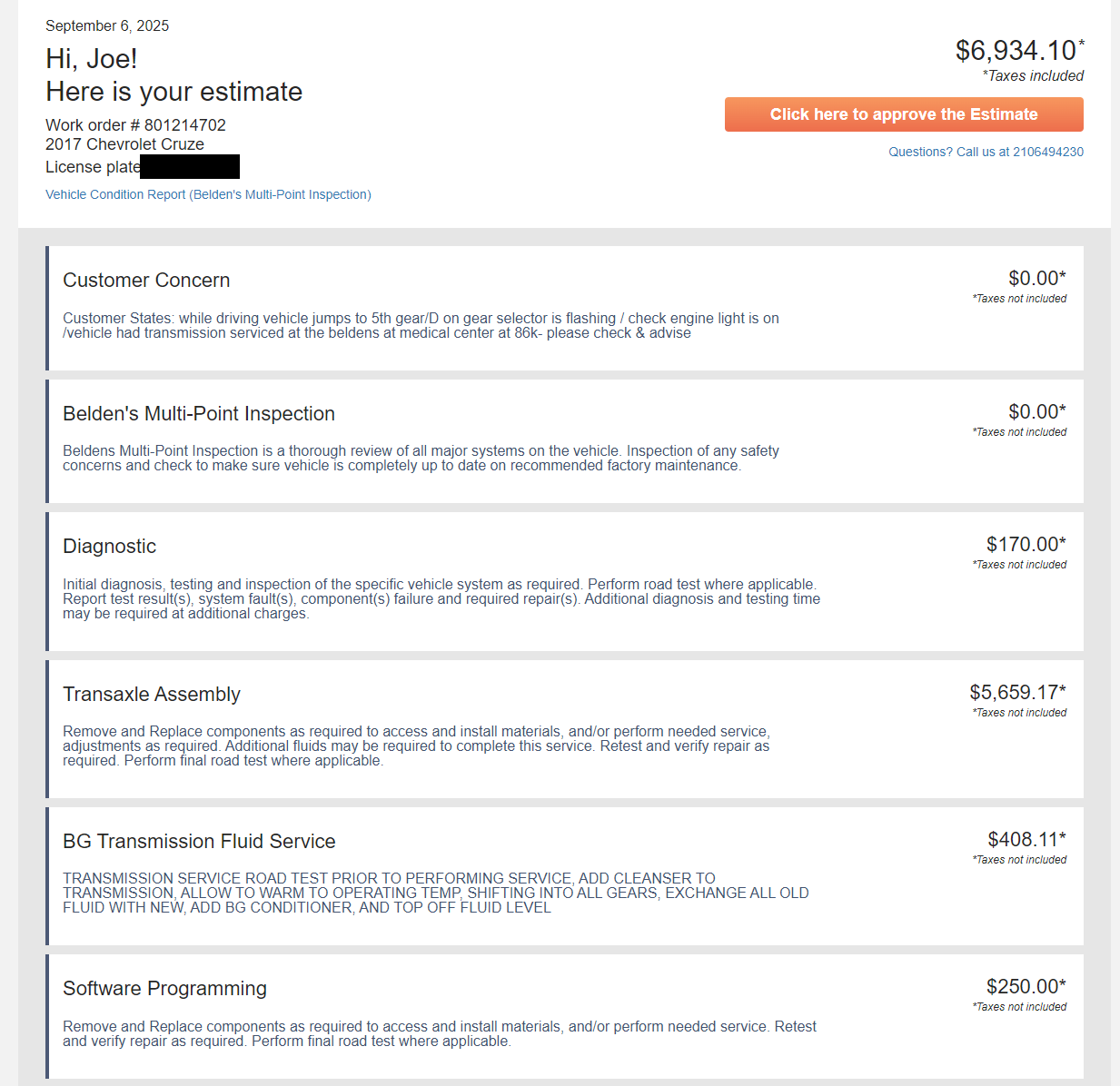This screenshot has height=1086, width=1120.
Task: Open the Vehicle Condition Report link
Action: coord(208,194)
